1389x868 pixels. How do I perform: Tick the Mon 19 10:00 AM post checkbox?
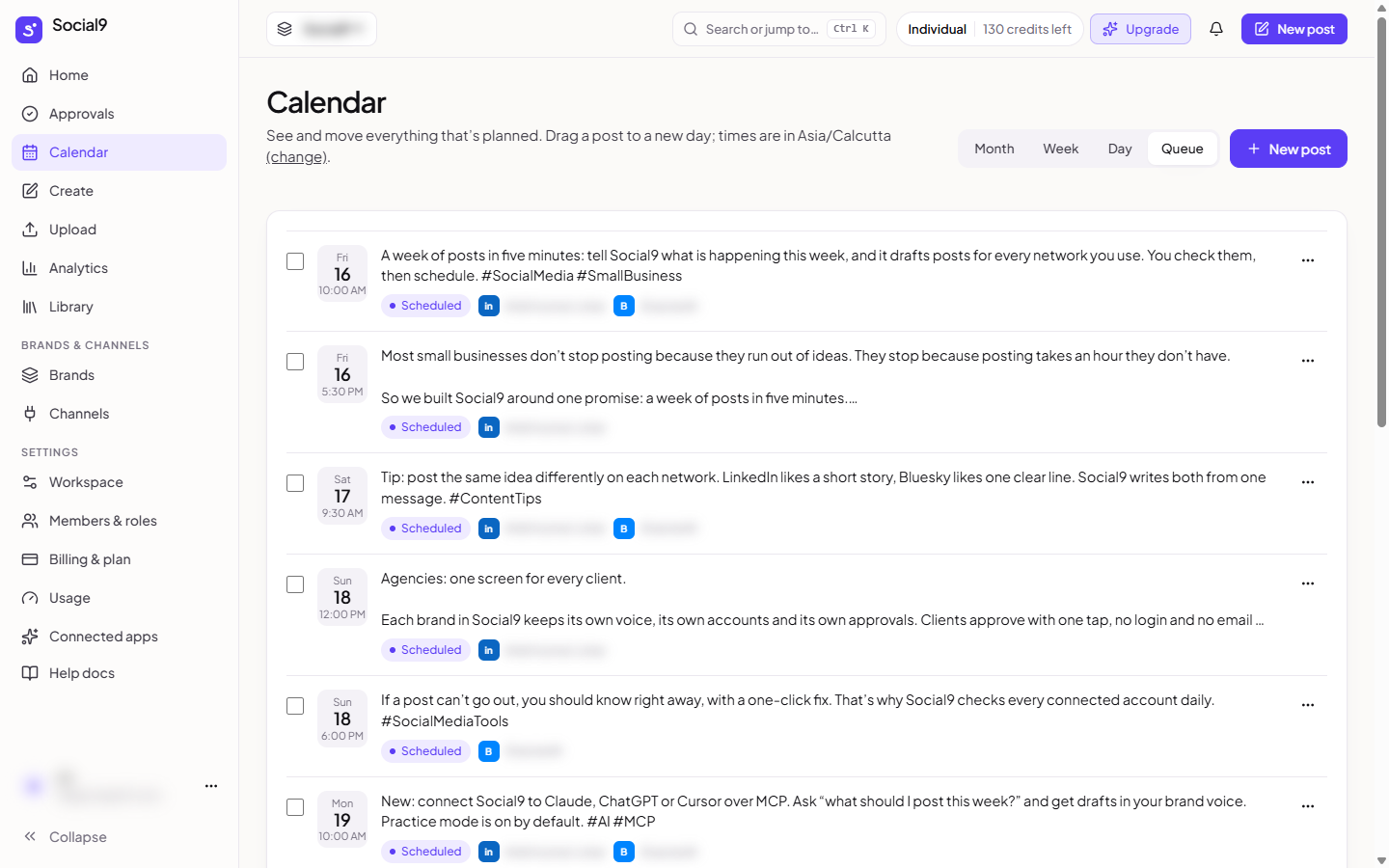pos(295,807)
